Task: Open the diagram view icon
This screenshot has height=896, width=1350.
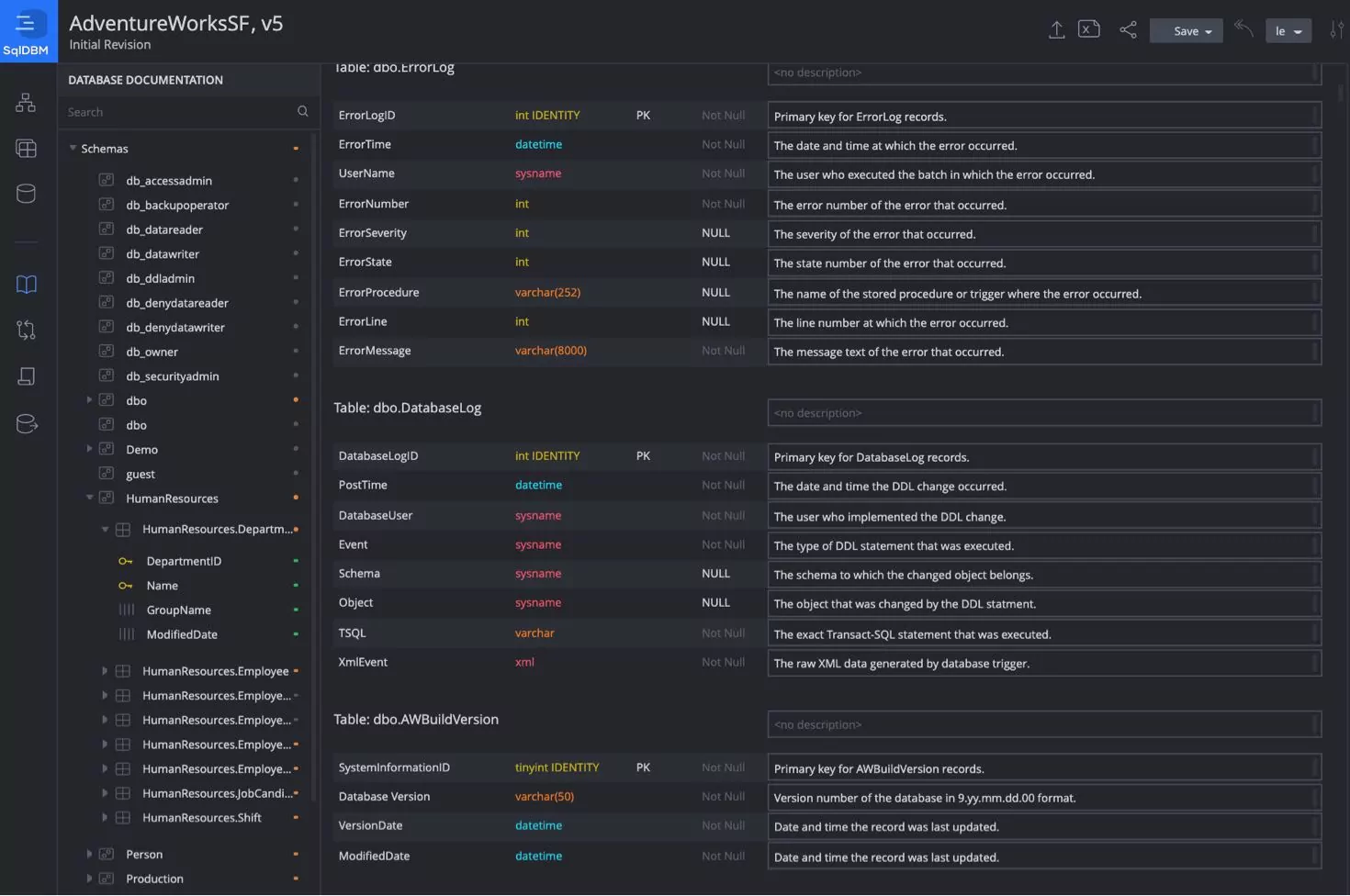Action: (25, 102)
